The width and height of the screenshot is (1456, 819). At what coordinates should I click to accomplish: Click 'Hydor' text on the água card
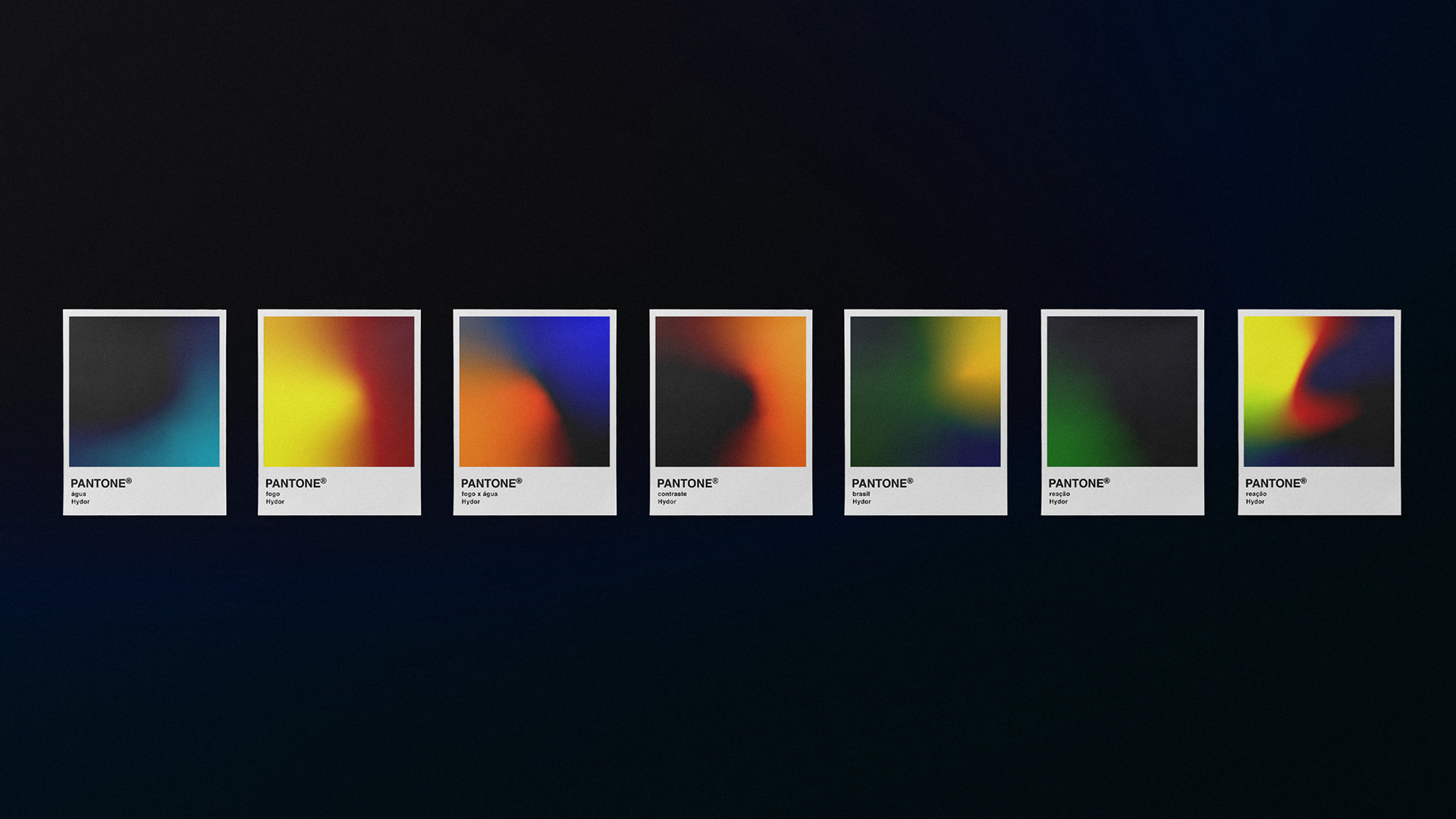(80, 502)
